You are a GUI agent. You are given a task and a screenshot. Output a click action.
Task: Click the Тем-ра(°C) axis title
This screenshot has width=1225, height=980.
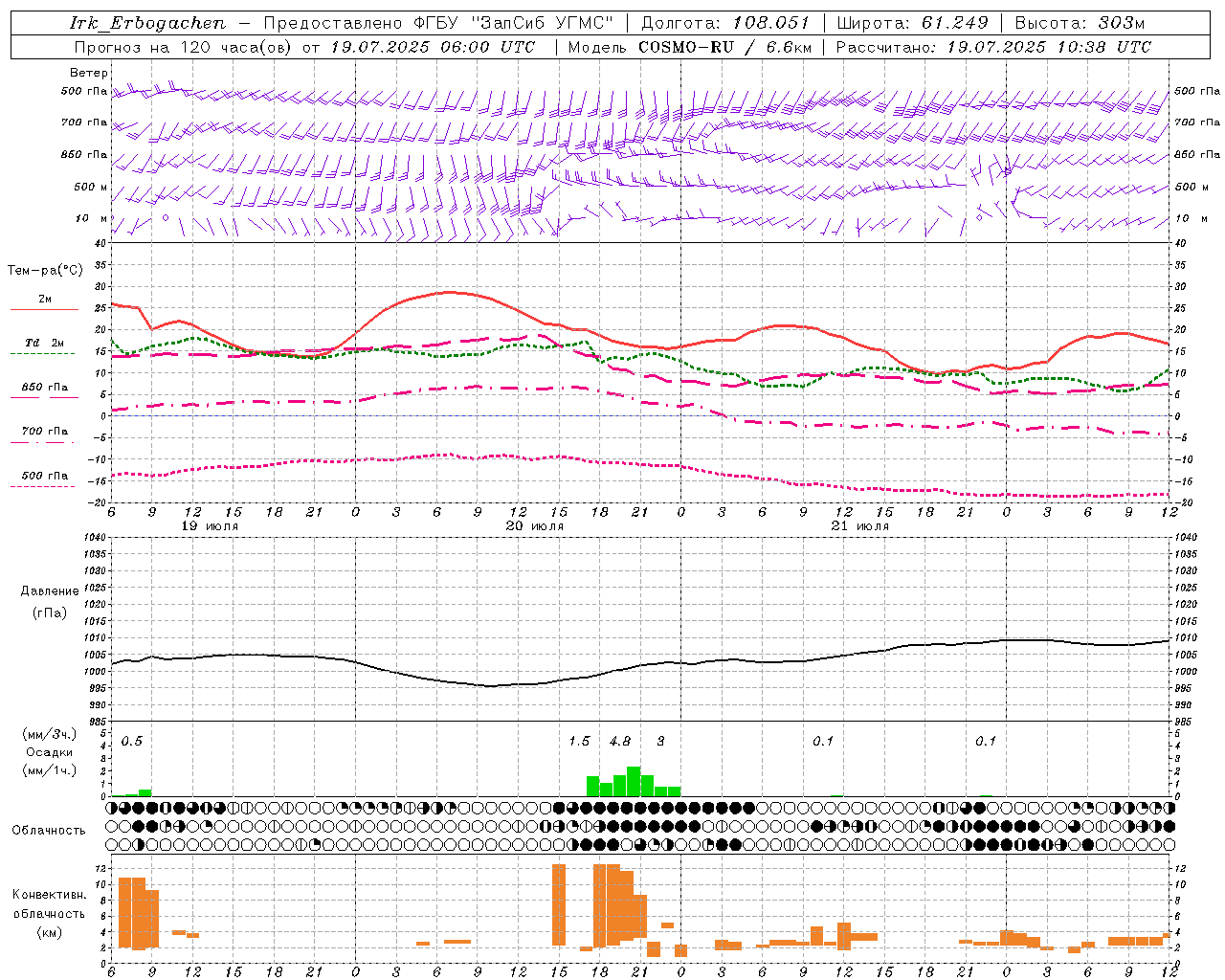[x=45, y=271]
